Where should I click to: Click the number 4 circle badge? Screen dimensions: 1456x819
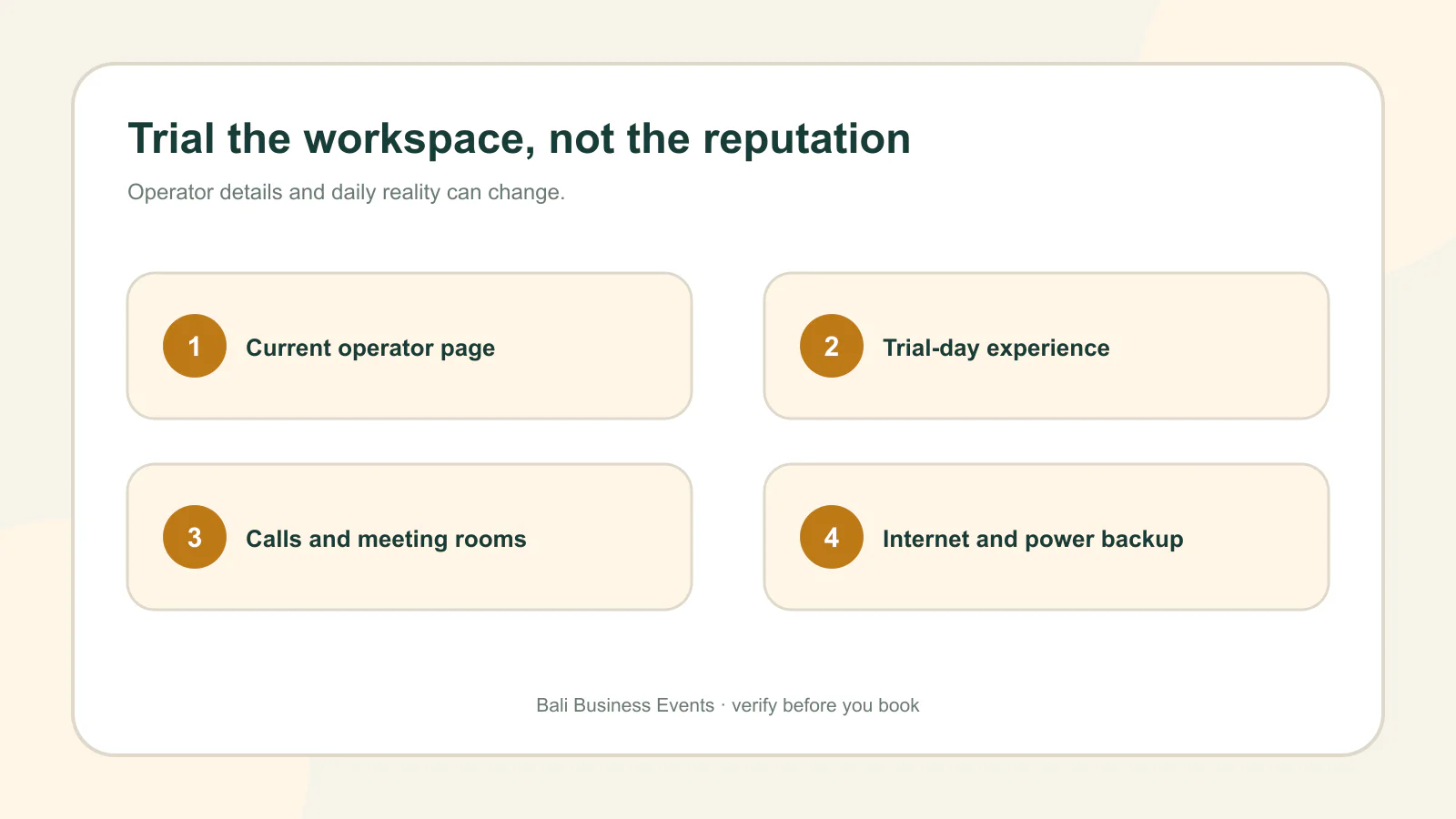click(x=832, y=537)
